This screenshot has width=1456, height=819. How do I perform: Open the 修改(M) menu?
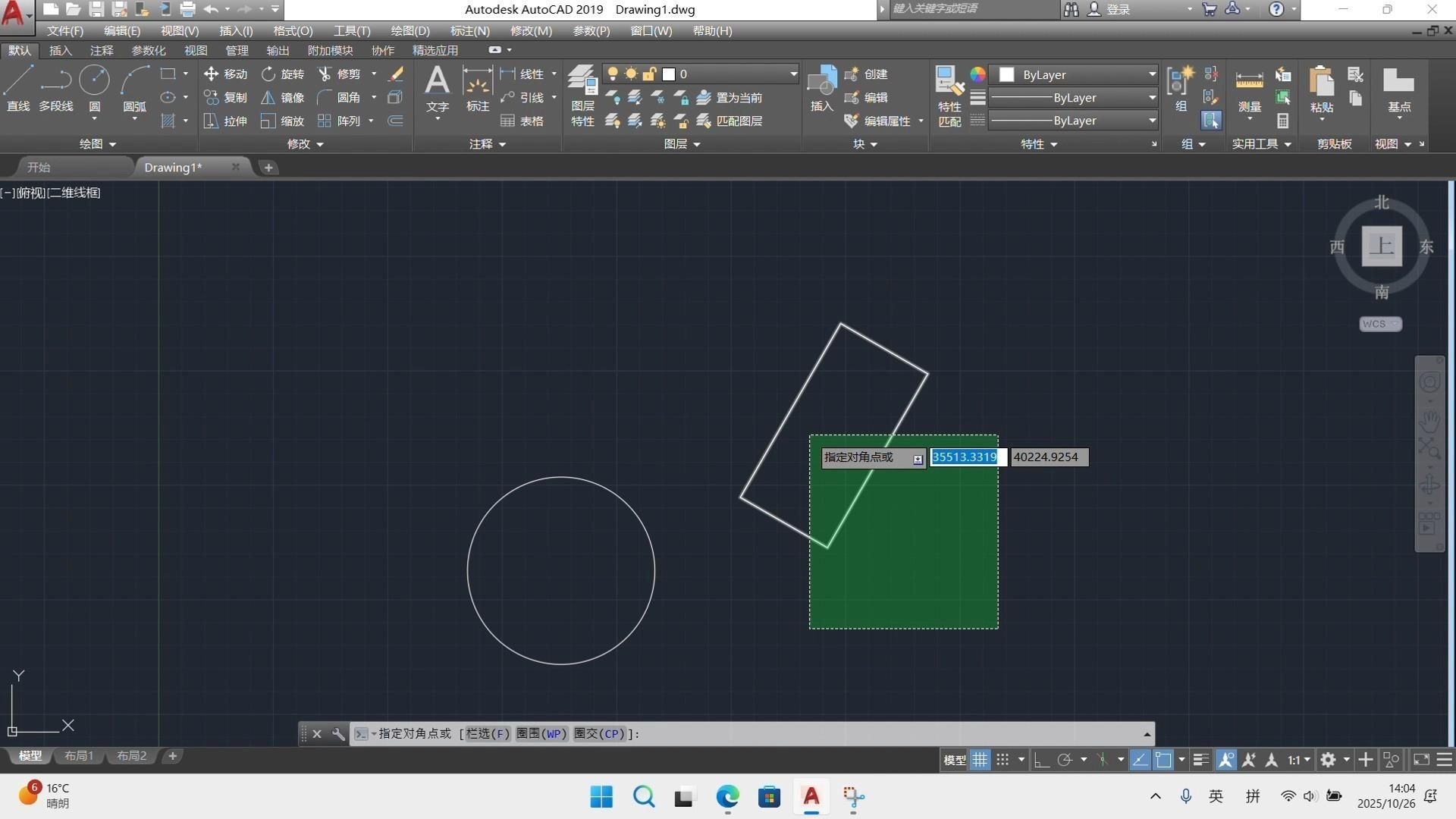click(x=531, y=31)
